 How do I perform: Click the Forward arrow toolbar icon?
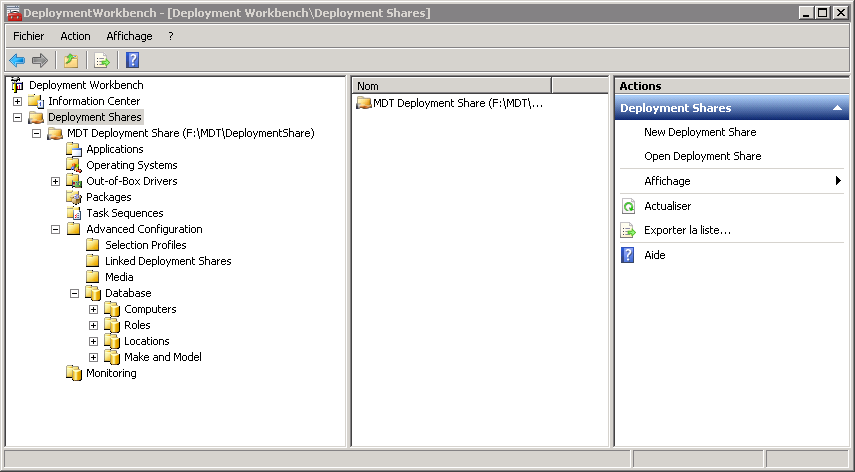click(40, 60)
